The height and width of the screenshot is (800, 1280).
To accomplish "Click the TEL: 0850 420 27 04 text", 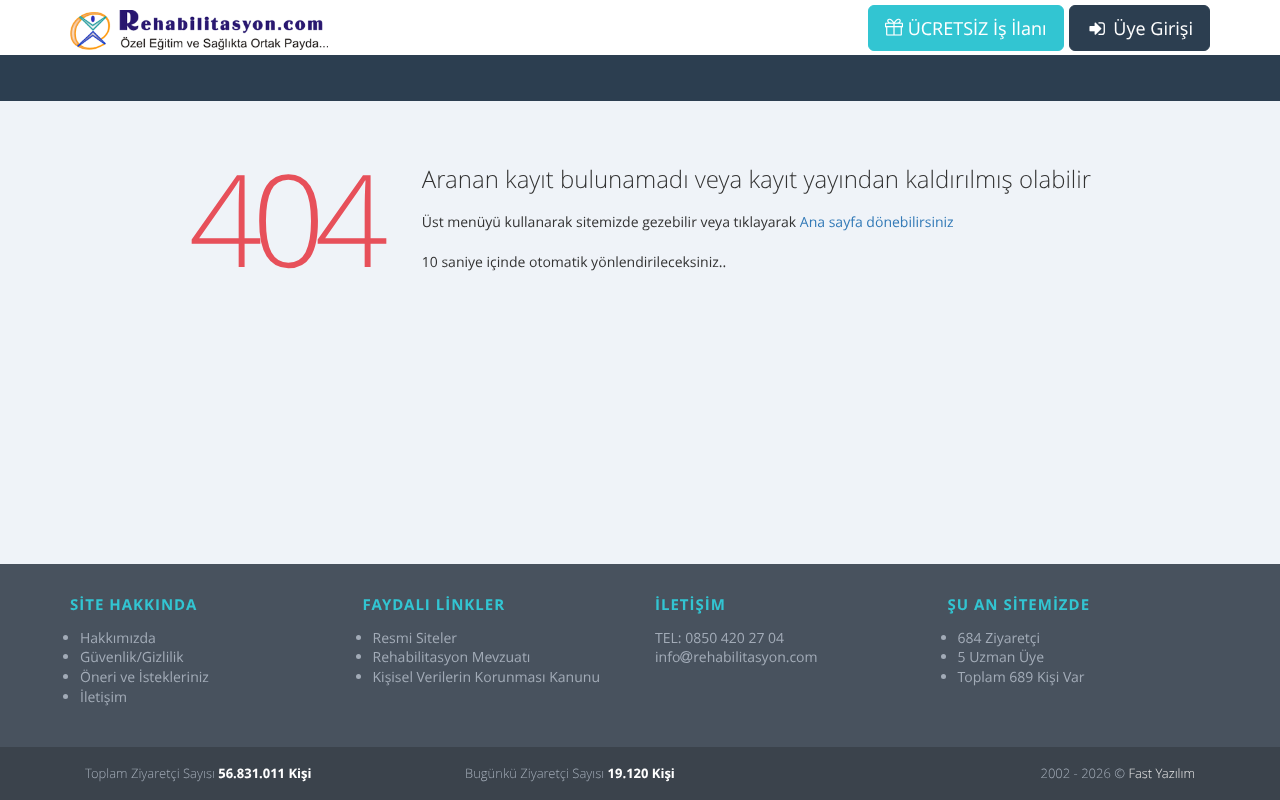I will click(x=719, y=638).
